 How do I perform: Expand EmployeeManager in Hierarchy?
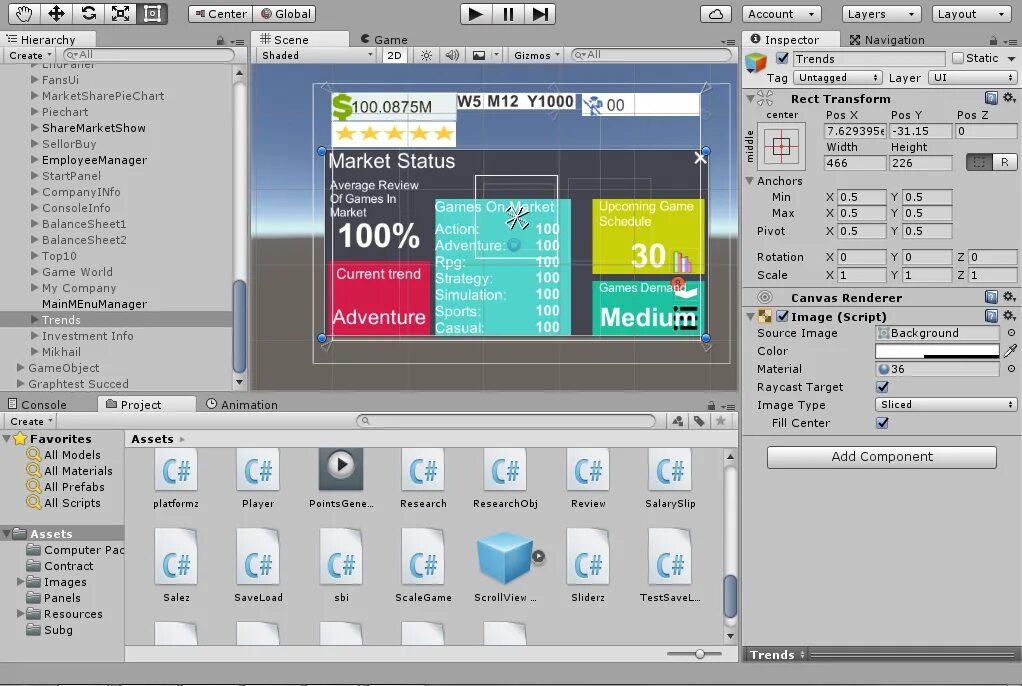coord(35,160)
